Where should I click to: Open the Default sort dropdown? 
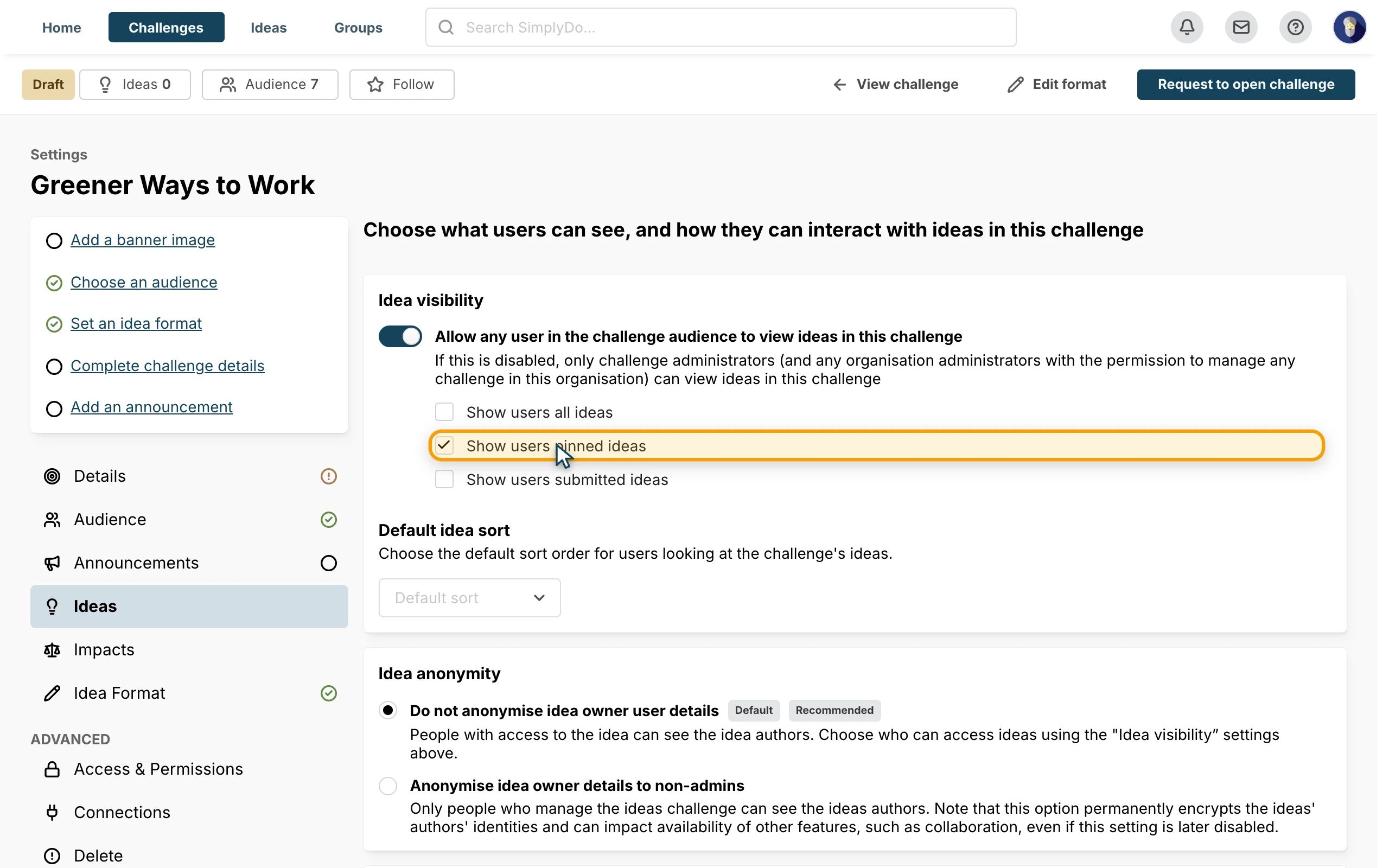(469, 598)
